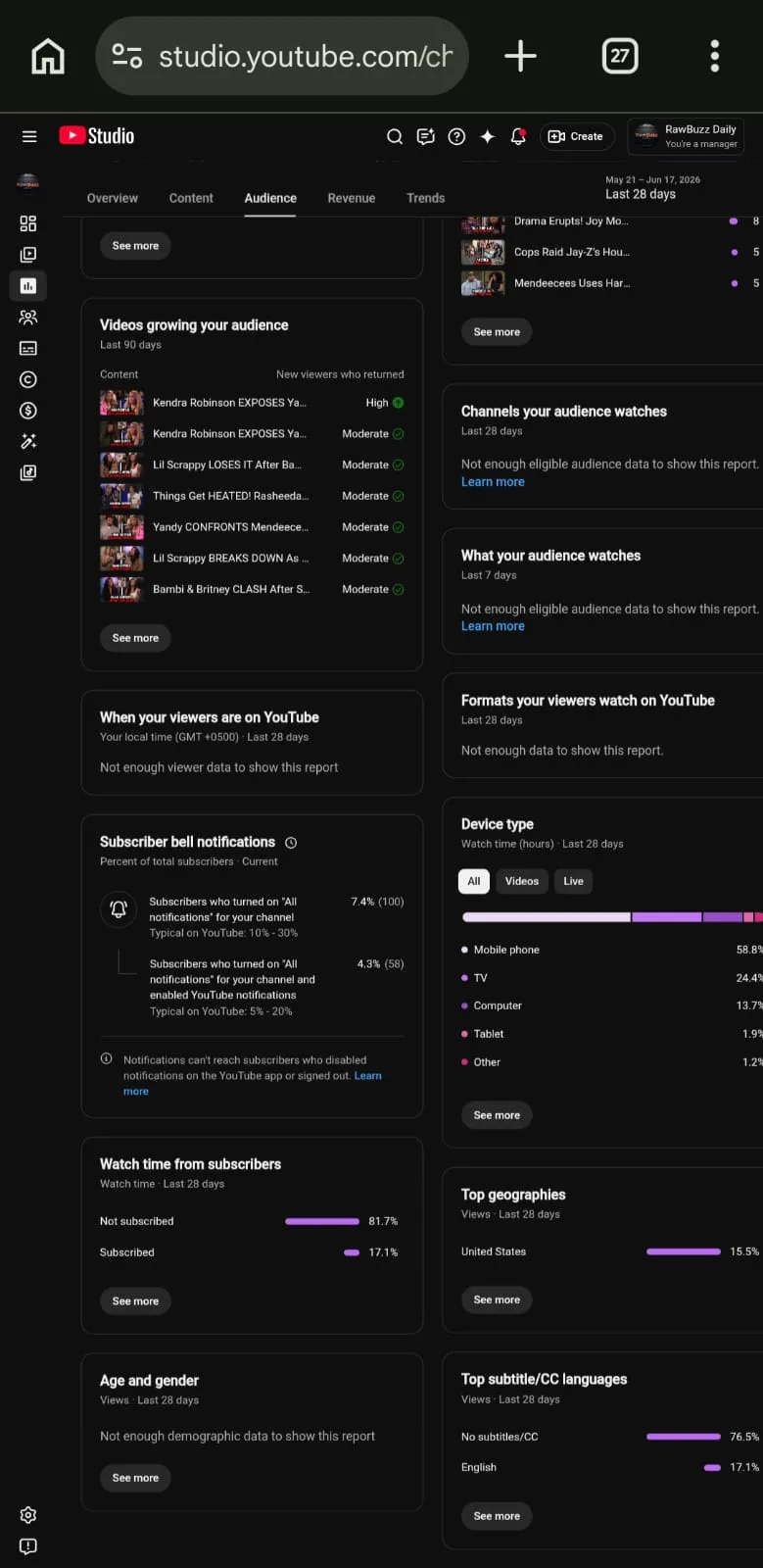Toggle the Studio hamburger navigation menu
The width and height of the screenshot is (763, 1568).
pos(29,136)
